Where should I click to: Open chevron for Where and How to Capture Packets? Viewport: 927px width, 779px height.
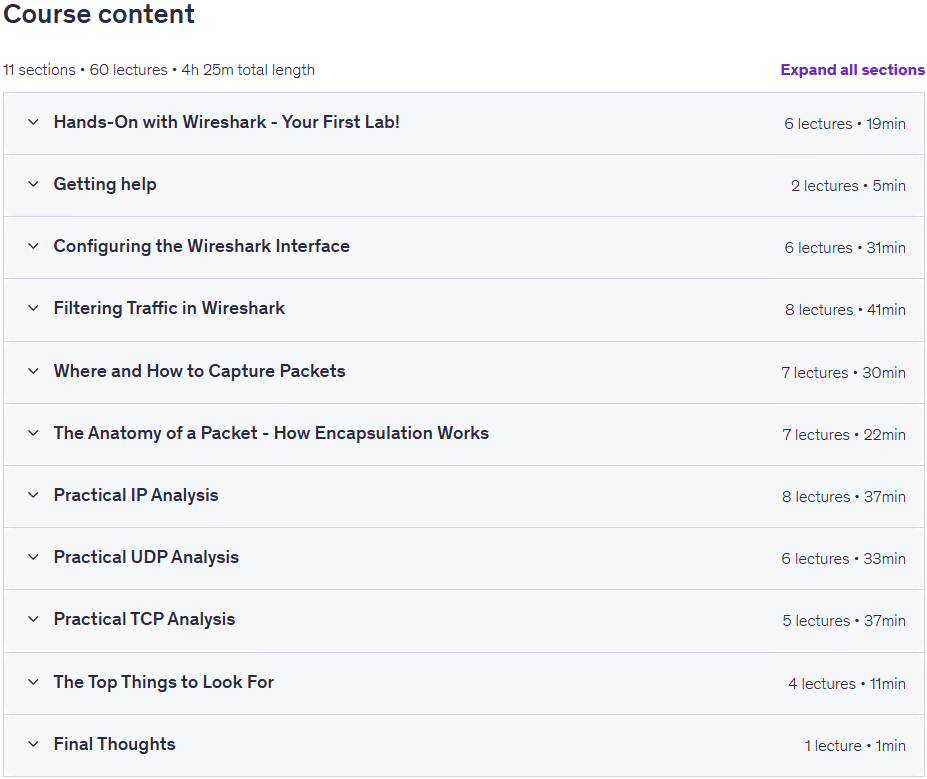(34, 371)
